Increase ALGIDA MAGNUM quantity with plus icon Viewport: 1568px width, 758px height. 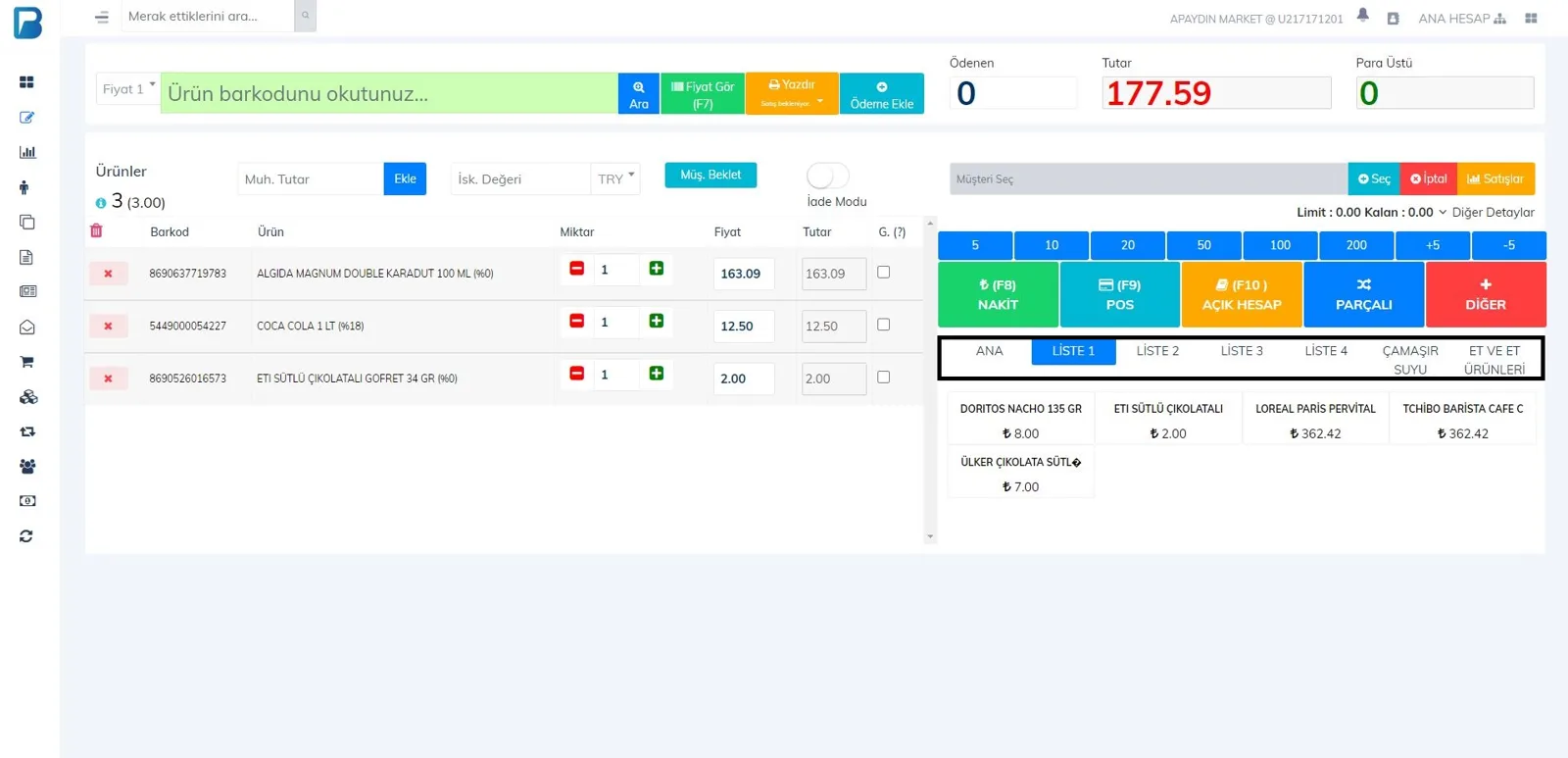pos(657,269)
